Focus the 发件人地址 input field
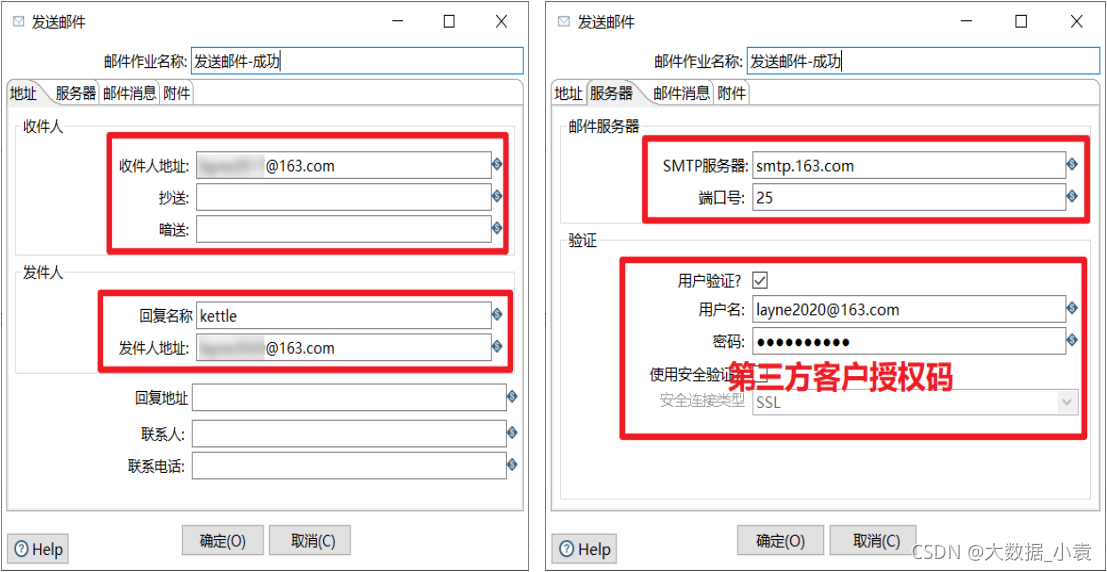 tap(344, 347)
